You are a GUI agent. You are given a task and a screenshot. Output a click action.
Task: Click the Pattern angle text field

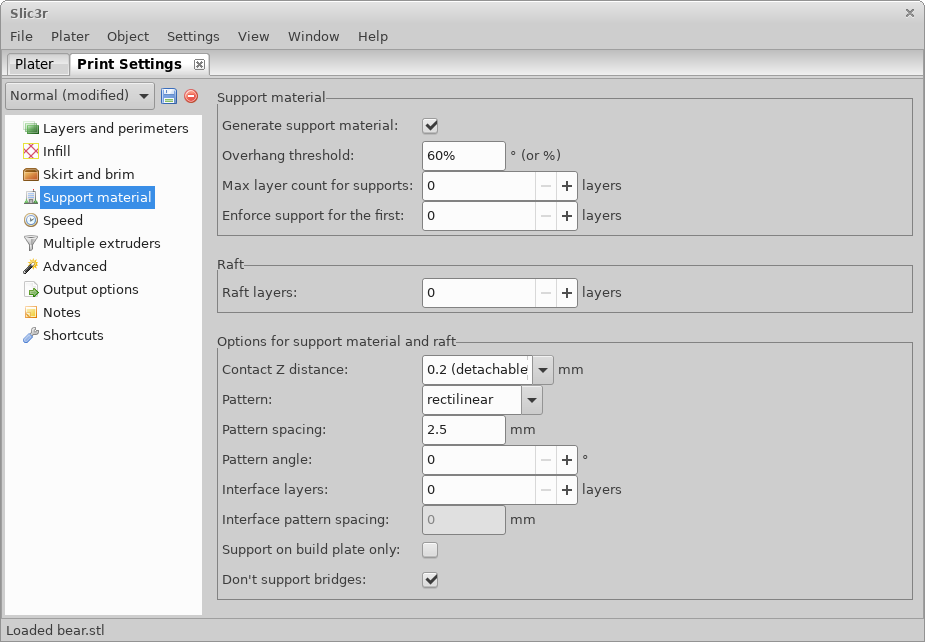point(479,460)
